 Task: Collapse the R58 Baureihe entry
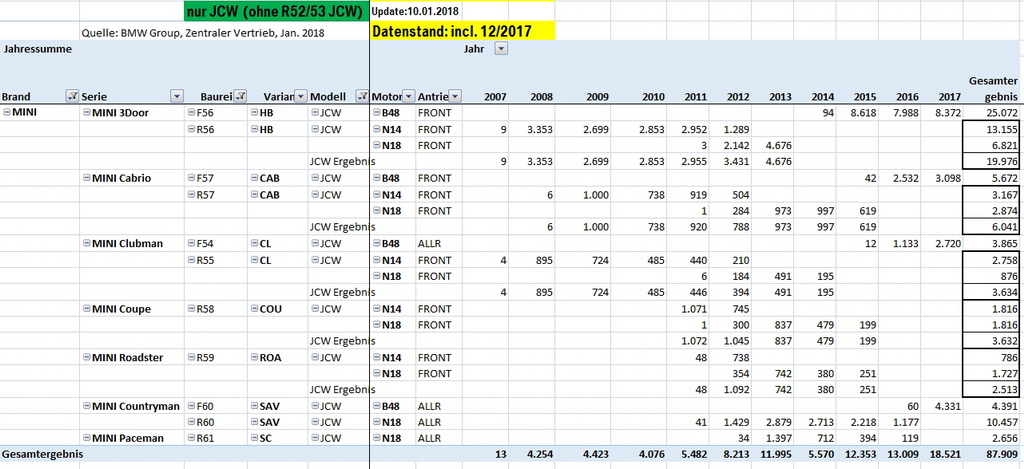[191, 308]
